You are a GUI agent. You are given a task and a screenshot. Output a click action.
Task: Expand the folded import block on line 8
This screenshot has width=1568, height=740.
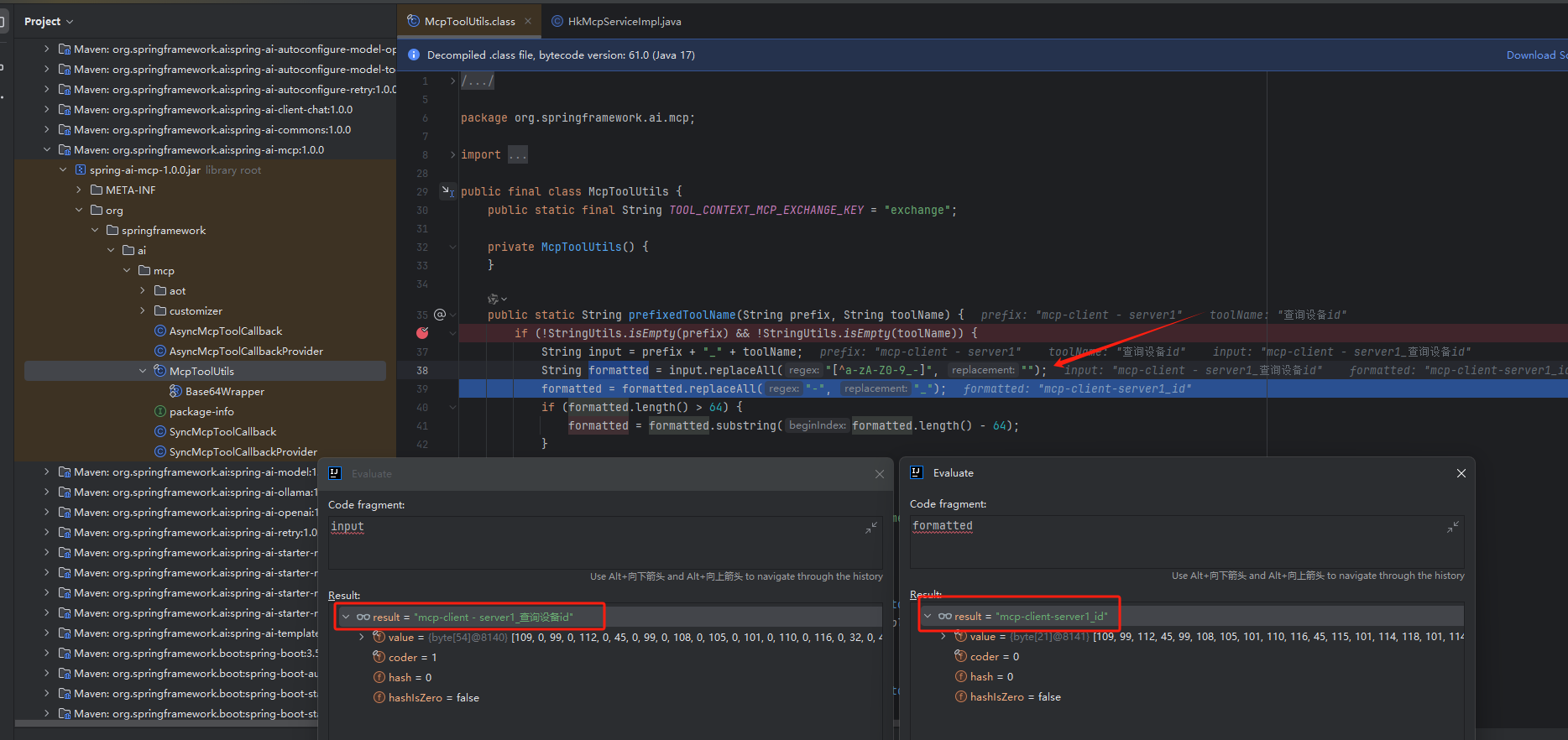(x=453, y=154)
